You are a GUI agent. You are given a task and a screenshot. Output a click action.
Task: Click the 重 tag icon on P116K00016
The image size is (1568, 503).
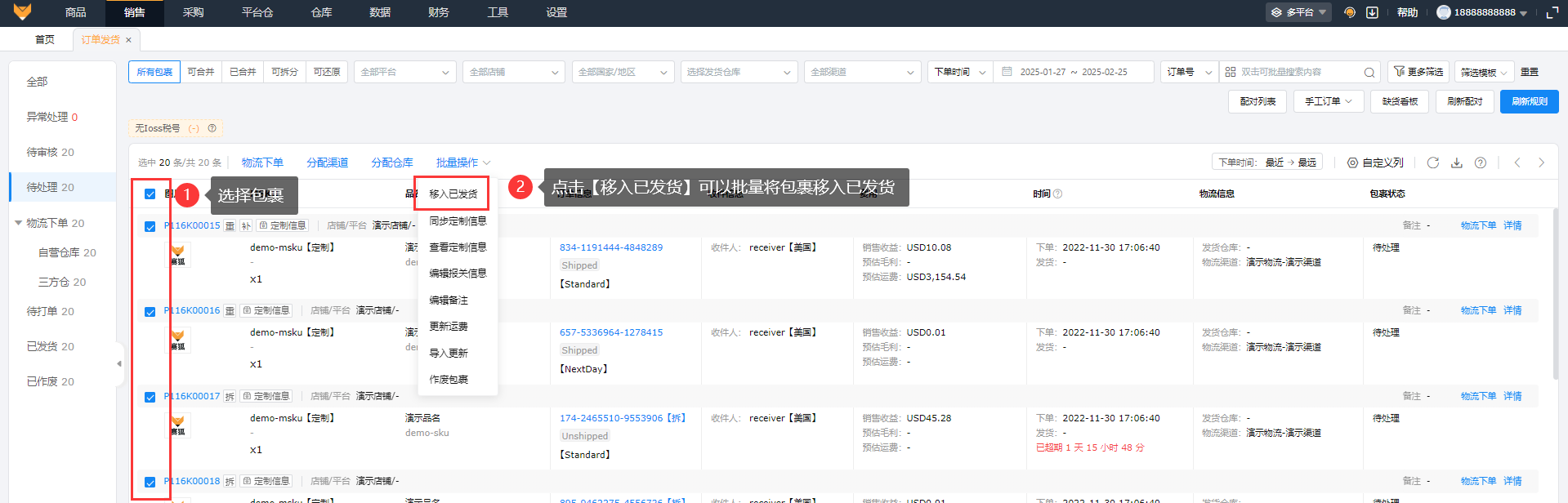[230, 310]
